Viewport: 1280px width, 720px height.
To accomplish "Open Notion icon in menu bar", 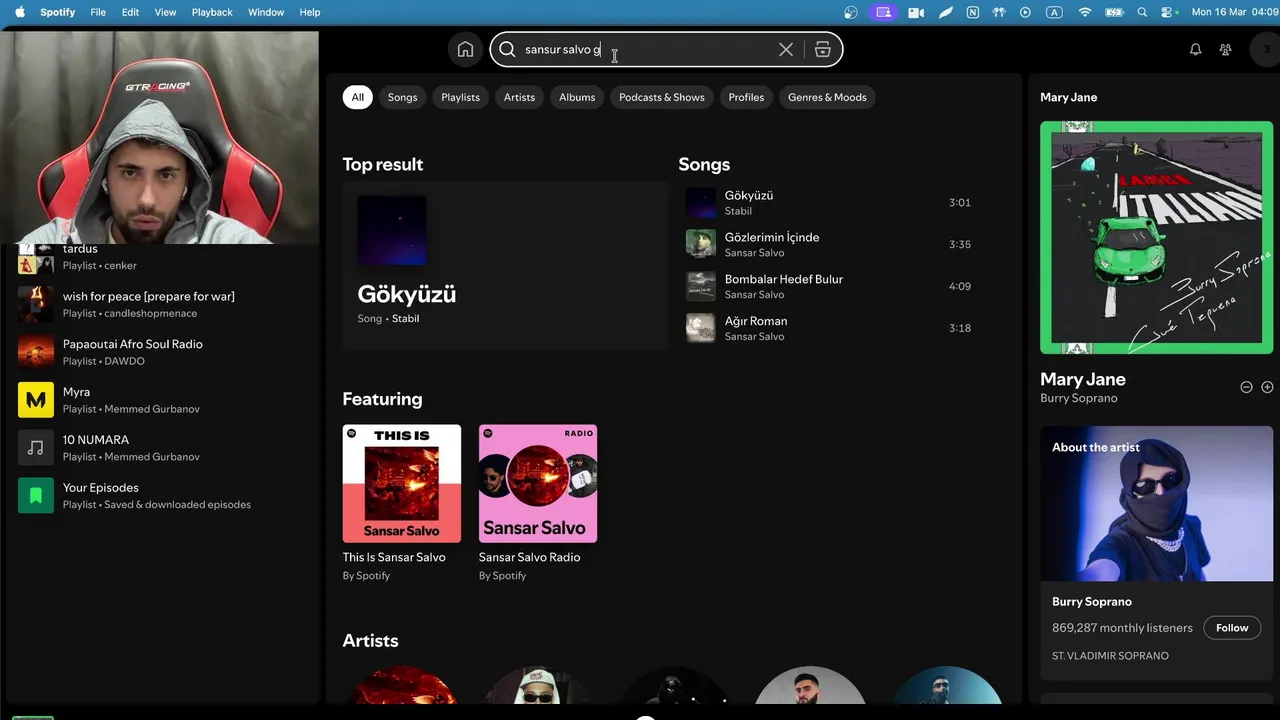I will (973, 12).
